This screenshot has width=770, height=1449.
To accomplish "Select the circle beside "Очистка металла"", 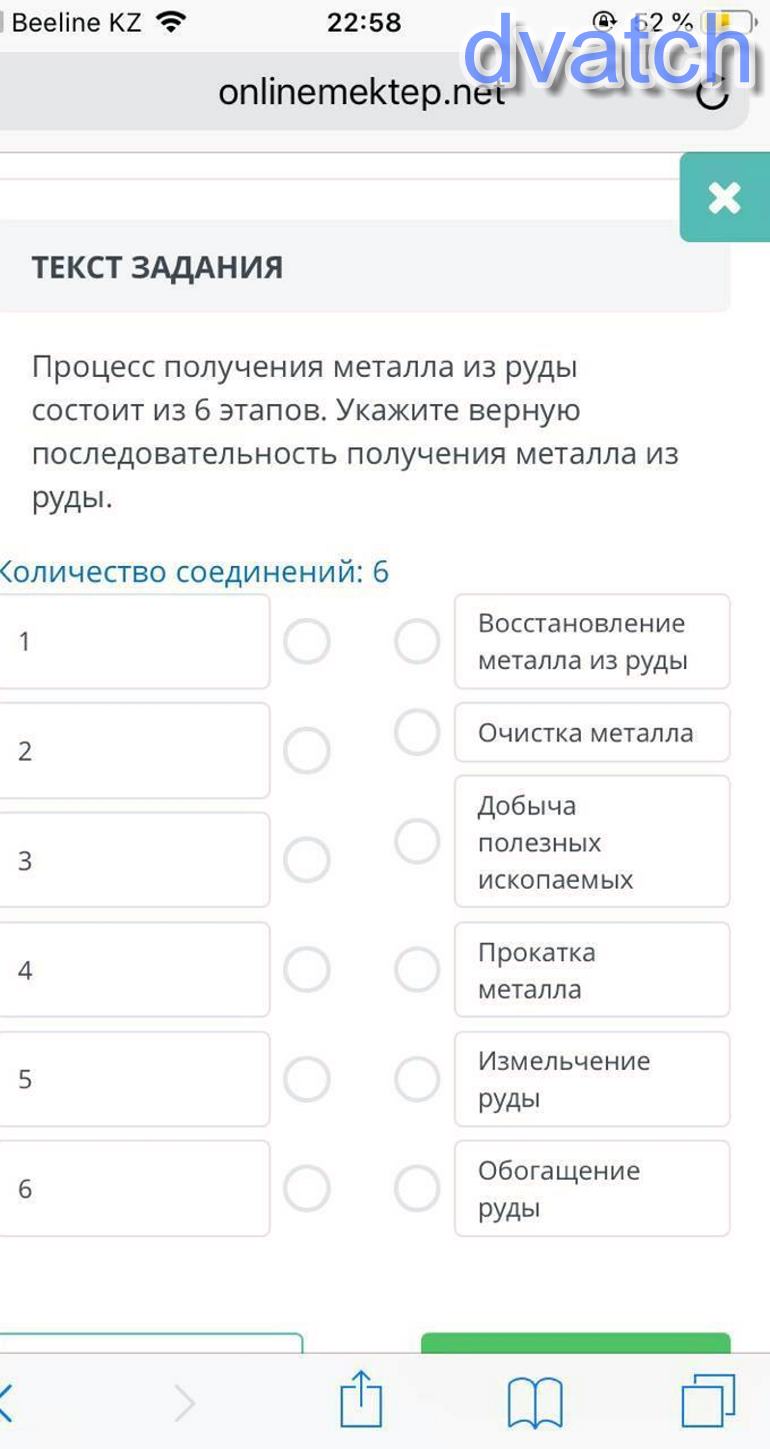I will [x=417, y=732].
